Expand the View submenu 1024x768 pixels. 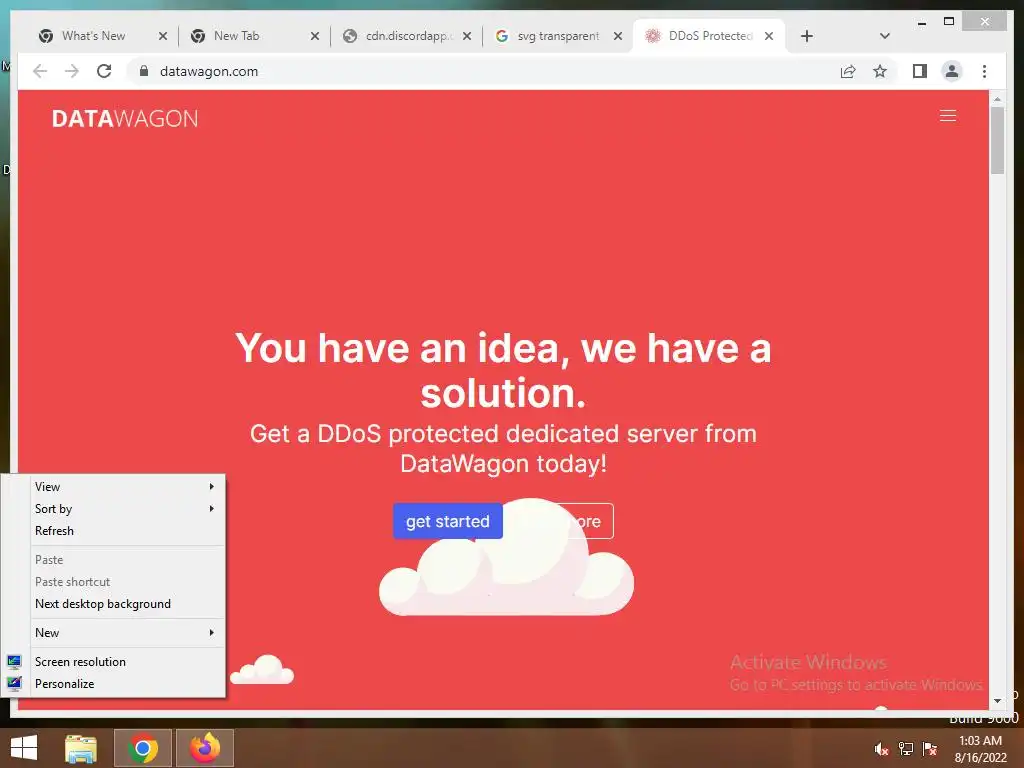coord(124,487)
